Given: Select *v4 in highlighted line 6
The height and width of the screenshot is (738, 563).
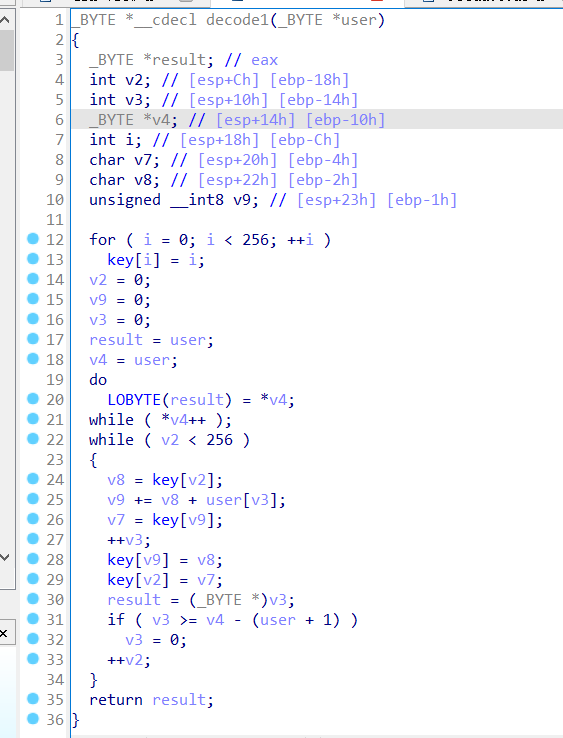Looking at the screenshot, I should [x=157, y=120].
